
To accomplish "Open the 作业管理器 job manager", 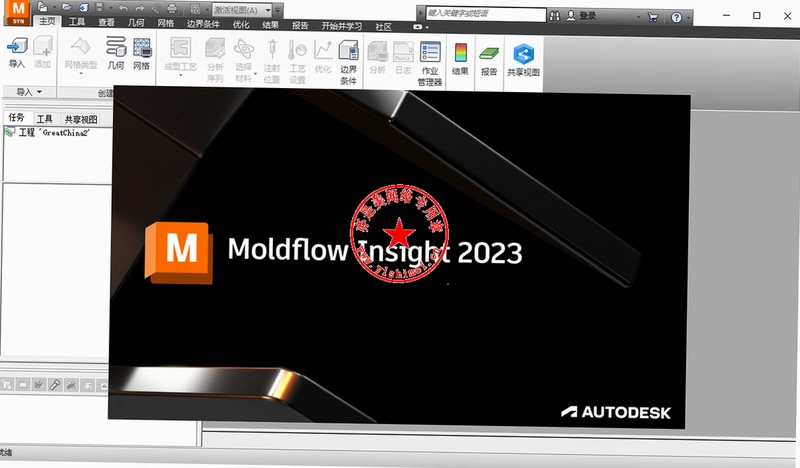I will pos(430,63).
